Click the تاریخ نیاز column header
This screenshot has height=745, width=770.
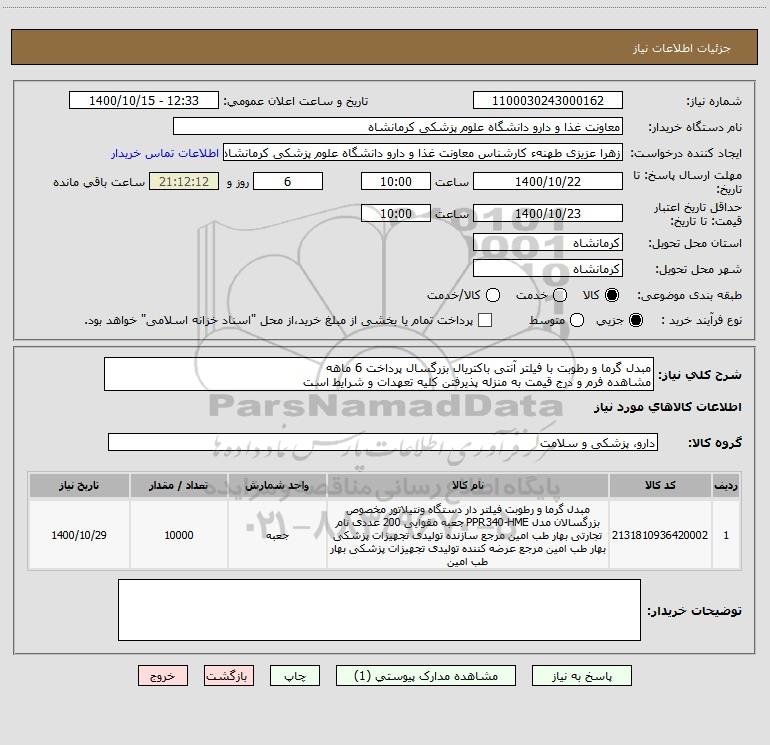(x=79, y=486)
